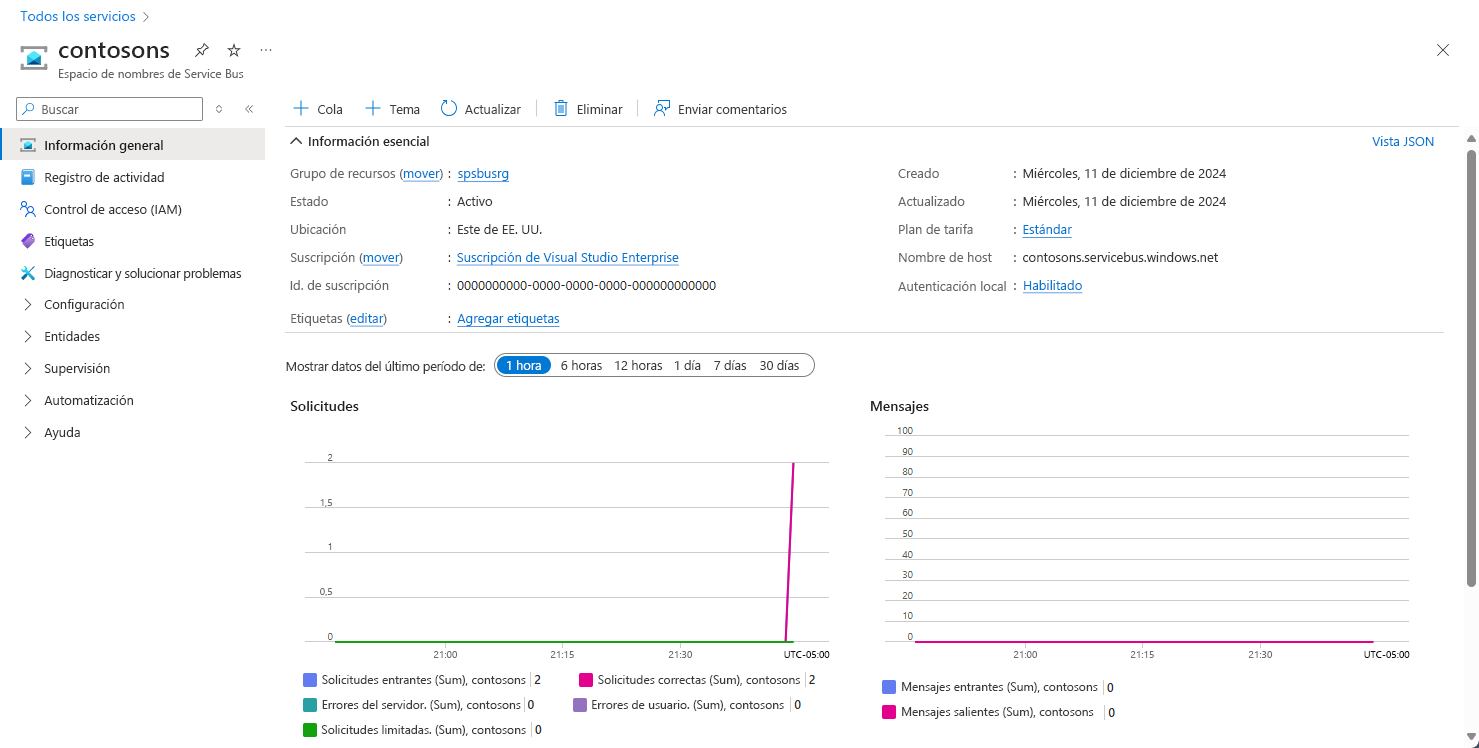Click Agregar etiquetas link
The height and width of the screenshot is (748, 1479).
[508, 318]
